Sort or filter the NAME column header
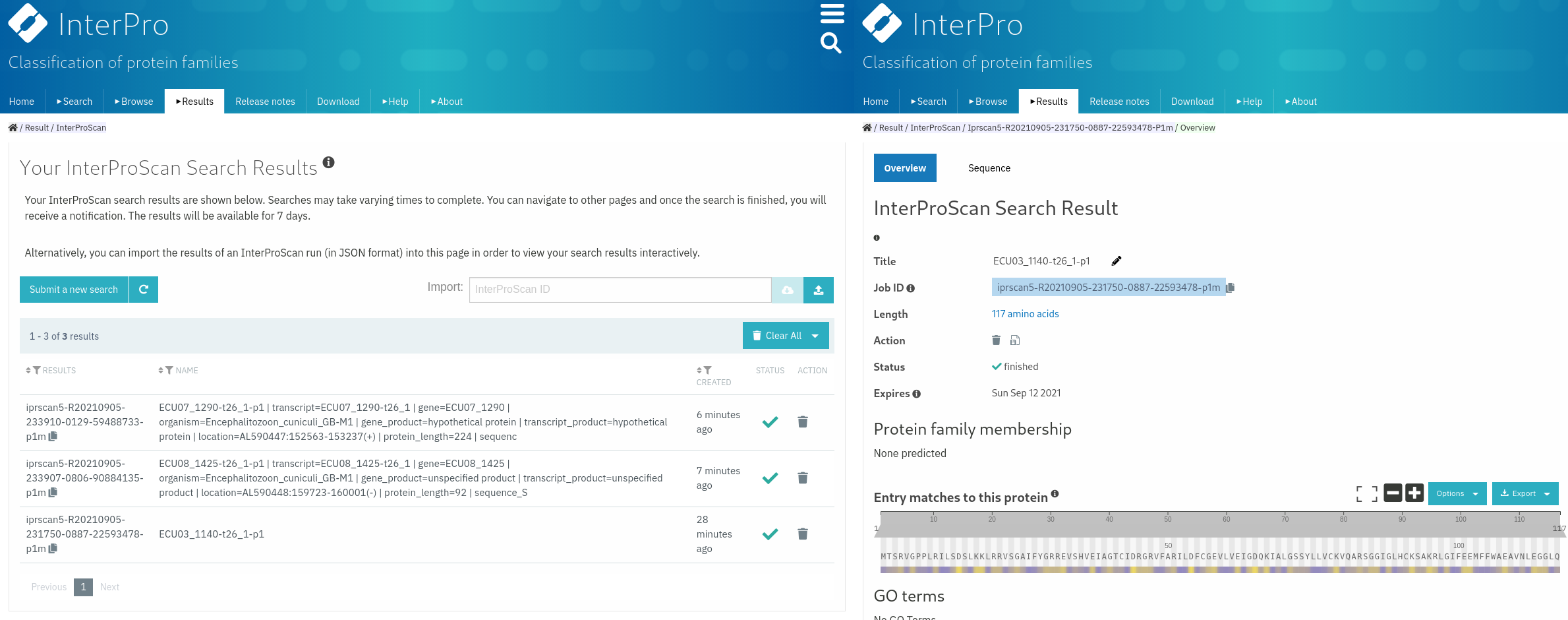The height and width of the screenshot is (620, 1568). [178, 371]
